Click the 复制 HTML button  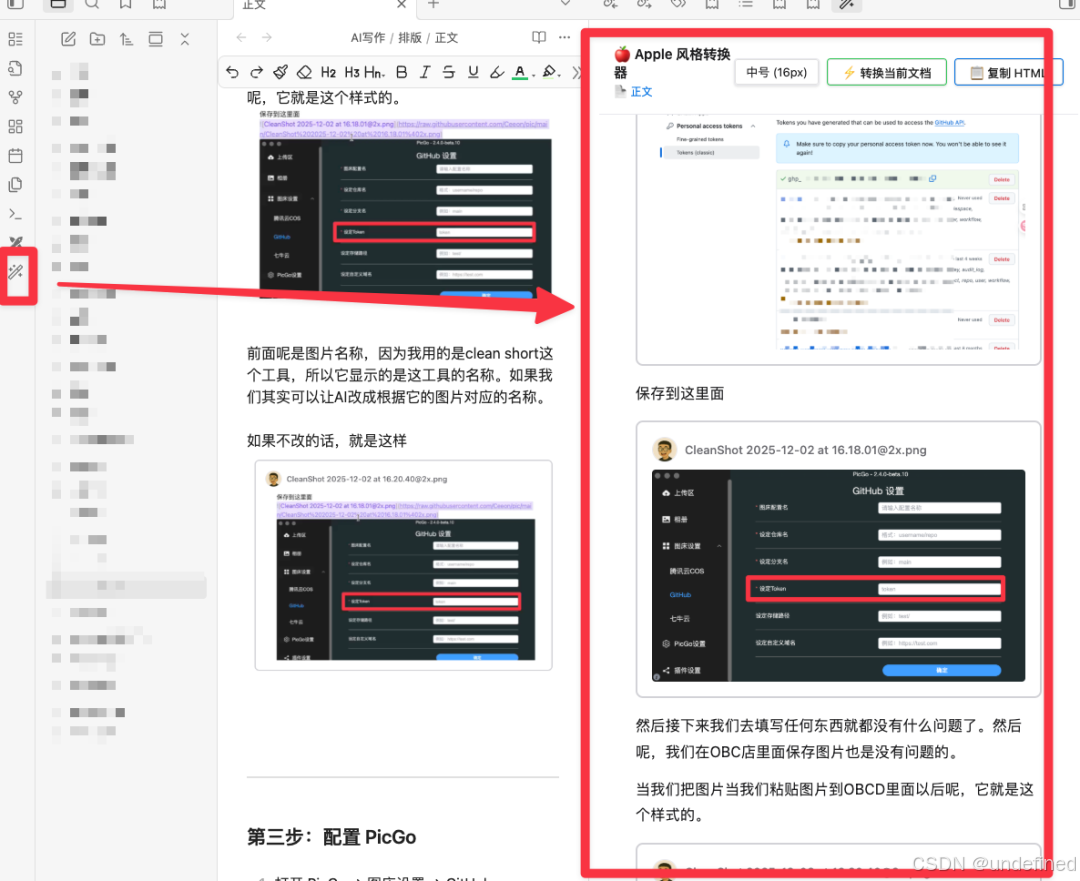click(1009, 72)
